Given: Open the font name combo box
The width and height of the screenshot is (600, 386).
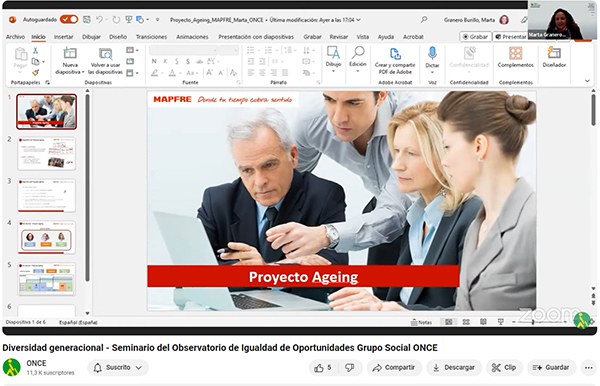Looking at the screenshot, I should [x=184, y=50].
